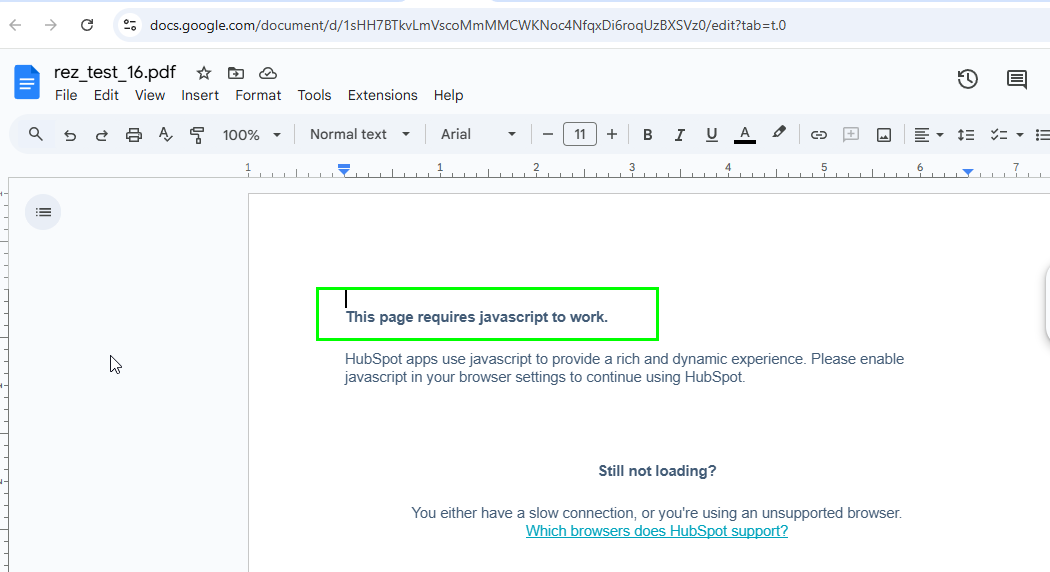Open the Tools menu
1050x572 pixels.
pyautogui.click(x=314, y=95)
